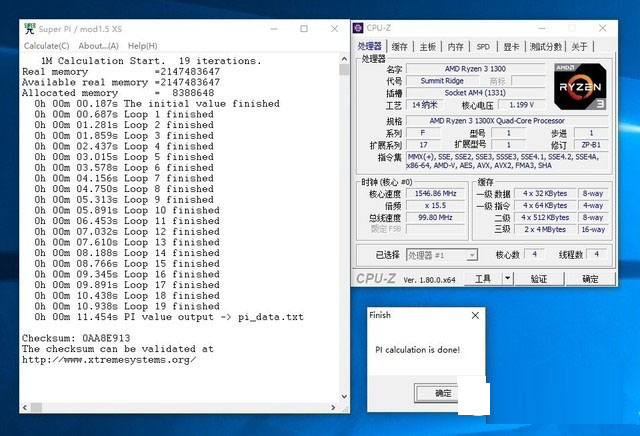Expand the 工具 button dropdown arrow
The image size is (640, 436).
point(508,279)
